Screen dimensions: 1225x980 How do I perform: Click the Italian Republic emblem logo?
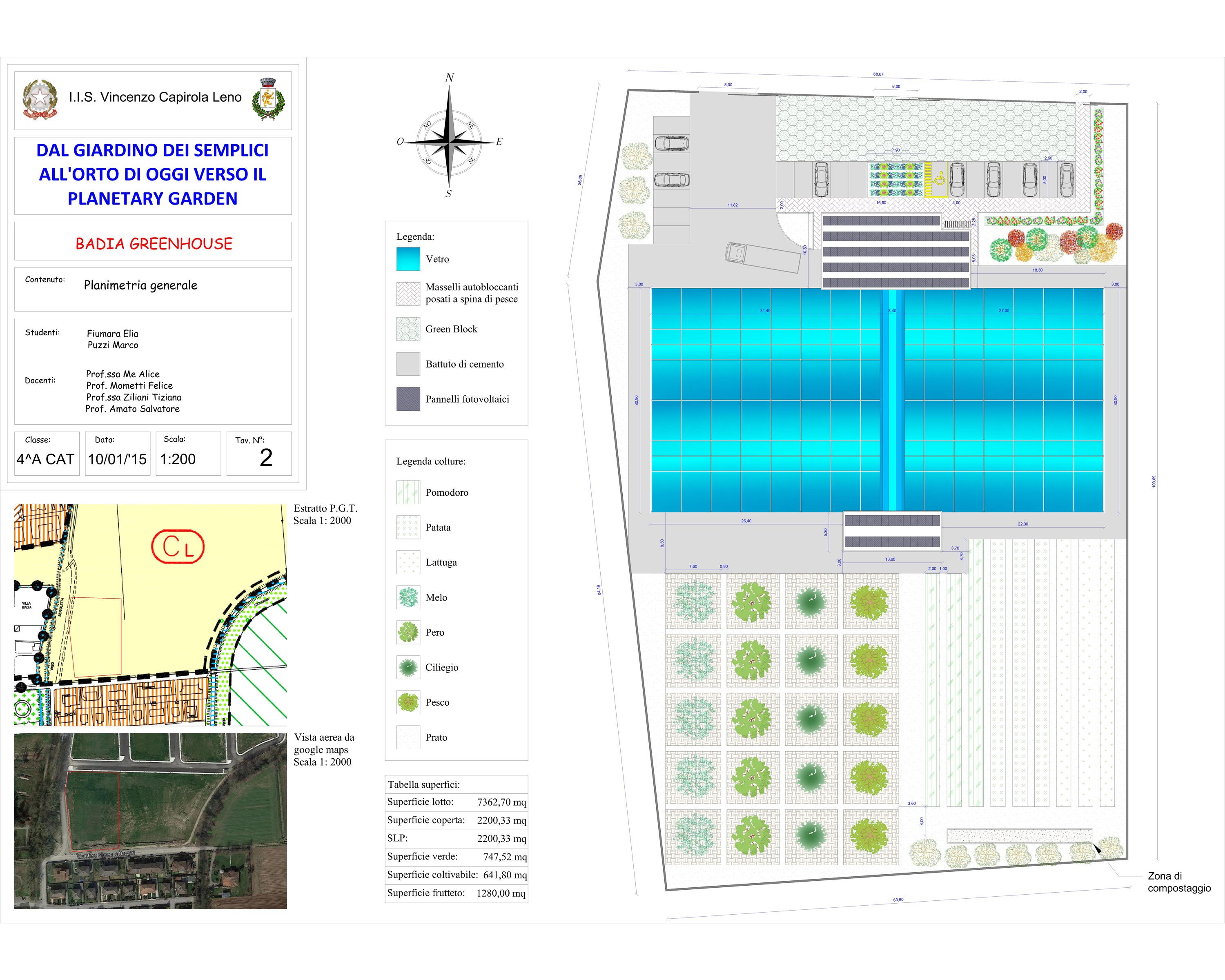40,99
